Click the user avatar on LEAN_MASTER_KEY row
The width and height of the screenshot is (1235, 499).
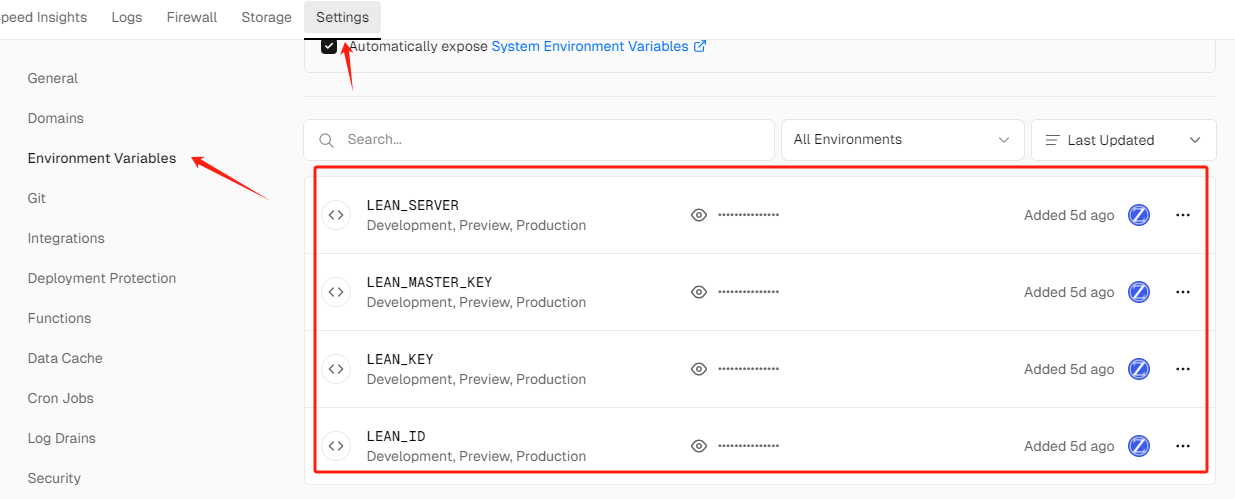[1138, 292]
